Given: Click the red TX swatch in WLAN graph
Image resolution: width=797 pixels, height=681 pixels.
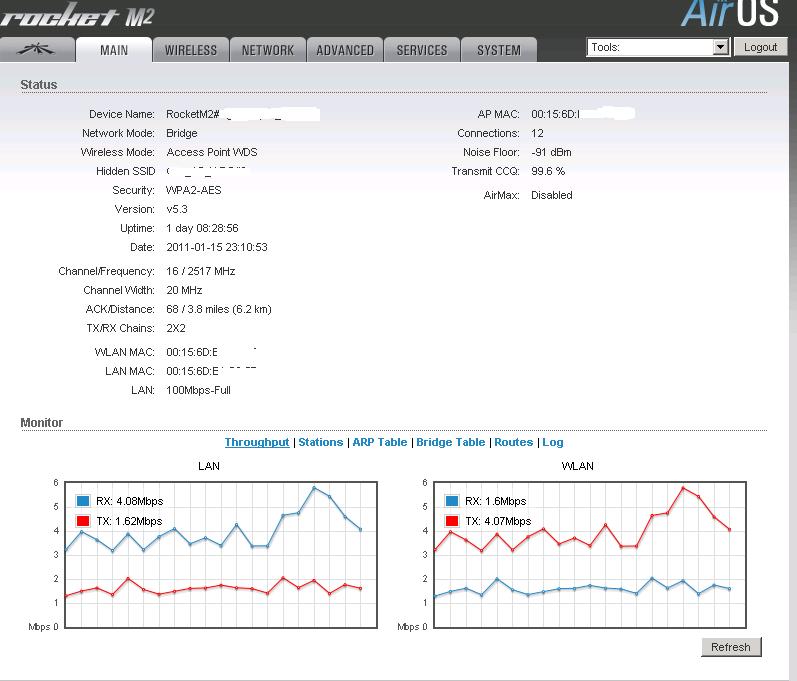Looking at the screenshot, I should pyautogui.click(x=452, y=521).
